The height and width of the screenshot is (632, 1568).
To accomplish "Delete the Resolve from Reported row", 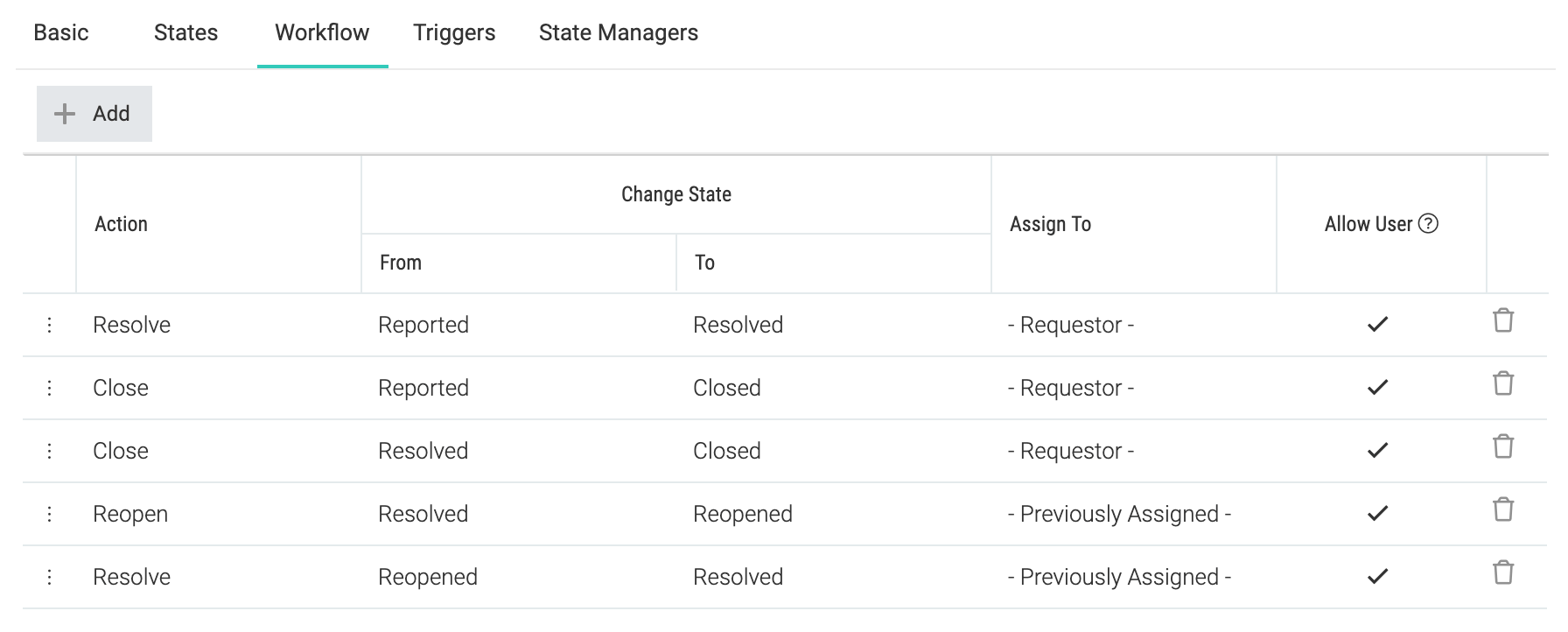I will coord(1502,321).
